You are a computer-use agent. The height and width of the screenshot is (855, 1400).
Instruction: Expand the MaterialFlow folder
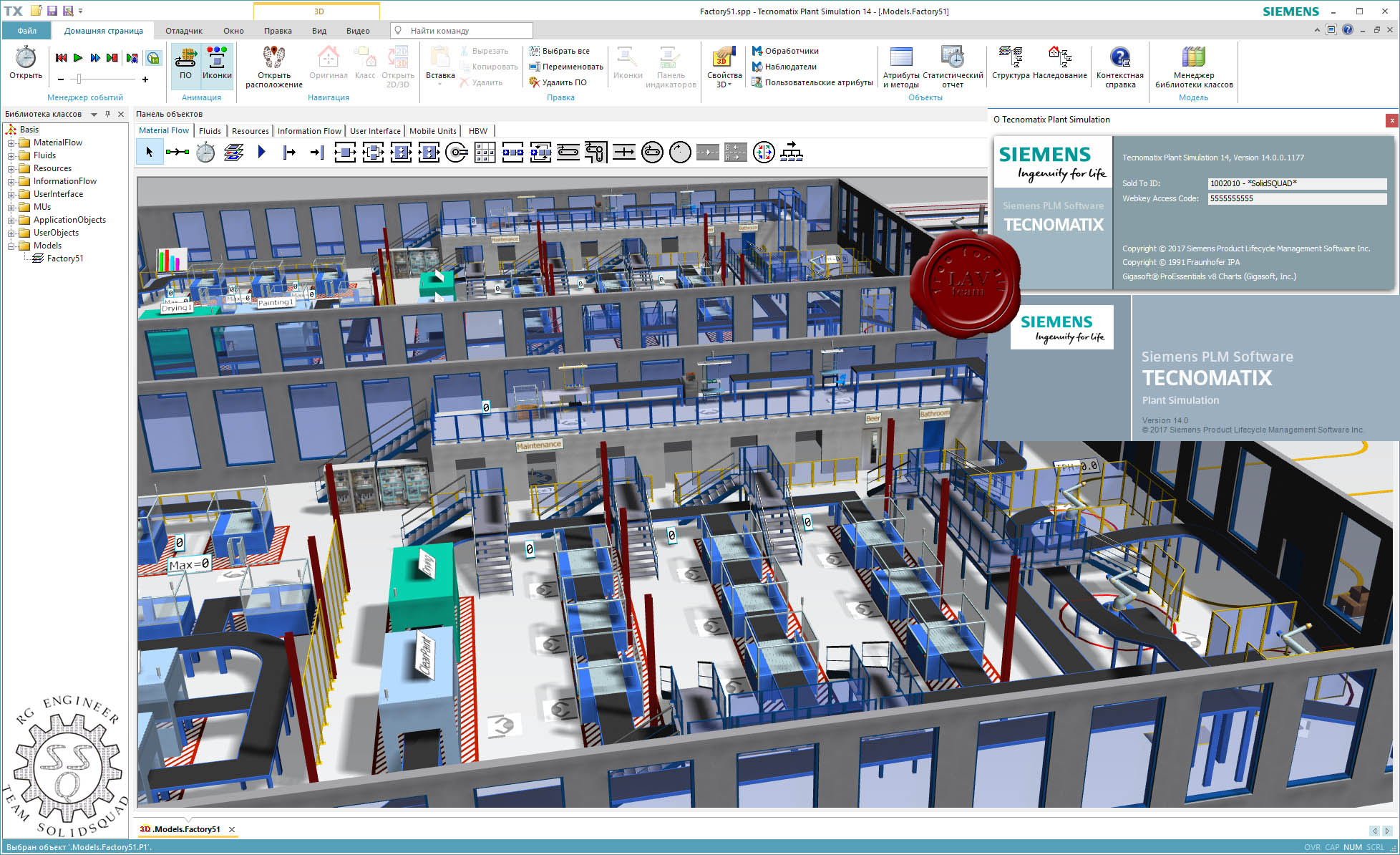tap(11, 142)
